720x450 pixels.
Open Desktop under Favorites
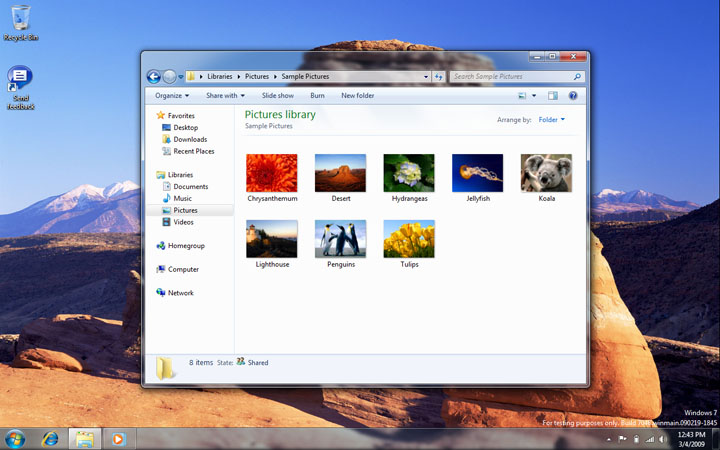pos(180,128)
